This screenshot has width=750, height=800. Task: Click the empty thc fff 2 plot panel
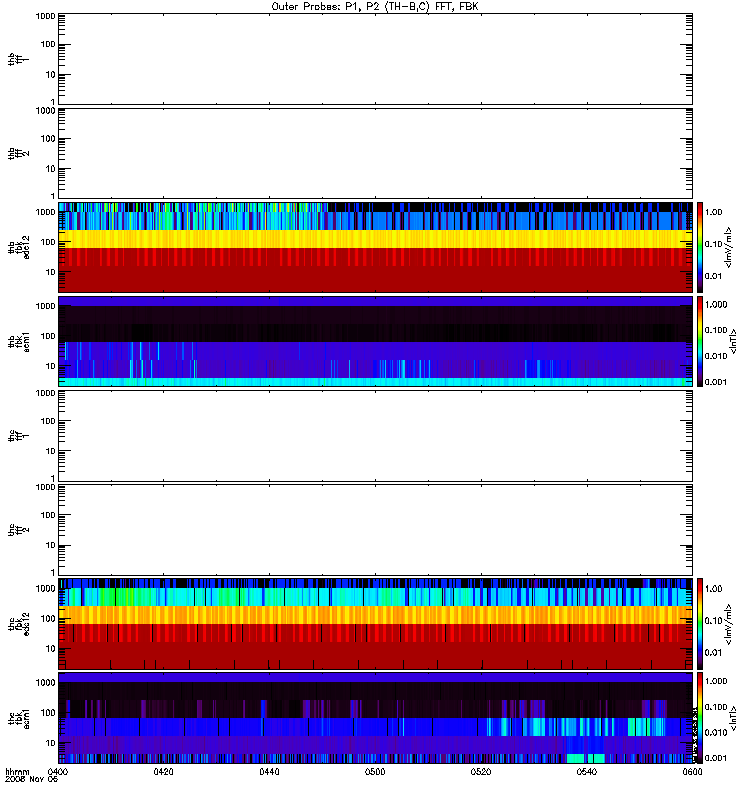(375, 530)
